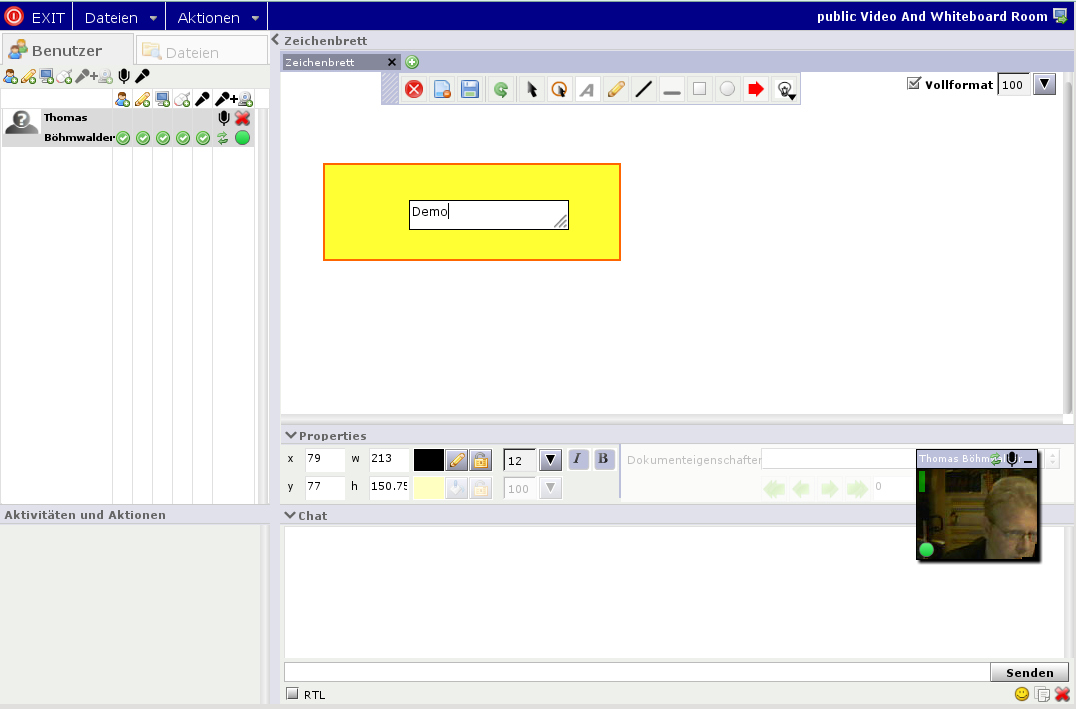
Task: Toggle the Vollformat checkbox
Action: (913, 84)
